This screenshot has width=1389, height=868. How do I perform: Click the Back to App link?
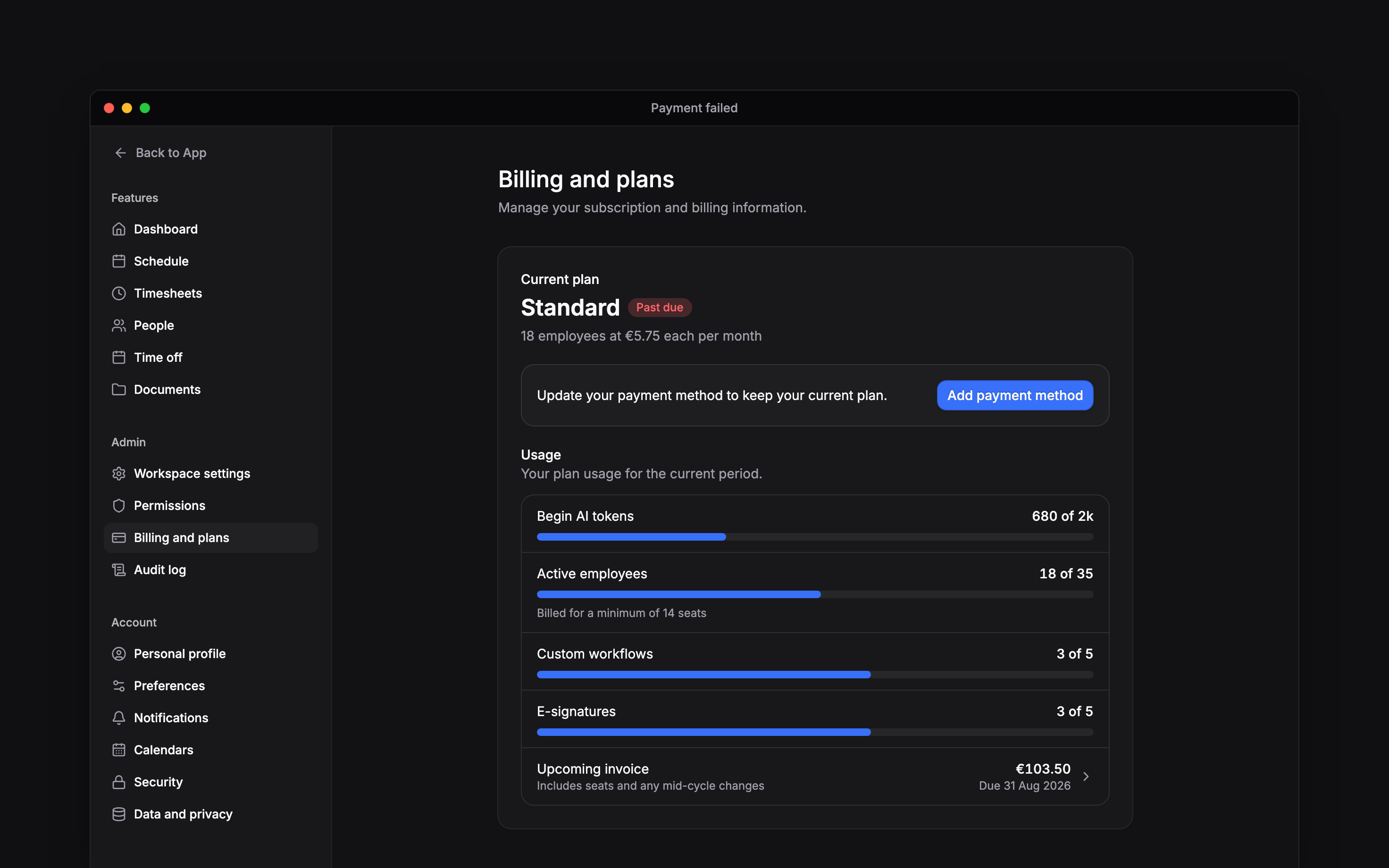point(160,153)
